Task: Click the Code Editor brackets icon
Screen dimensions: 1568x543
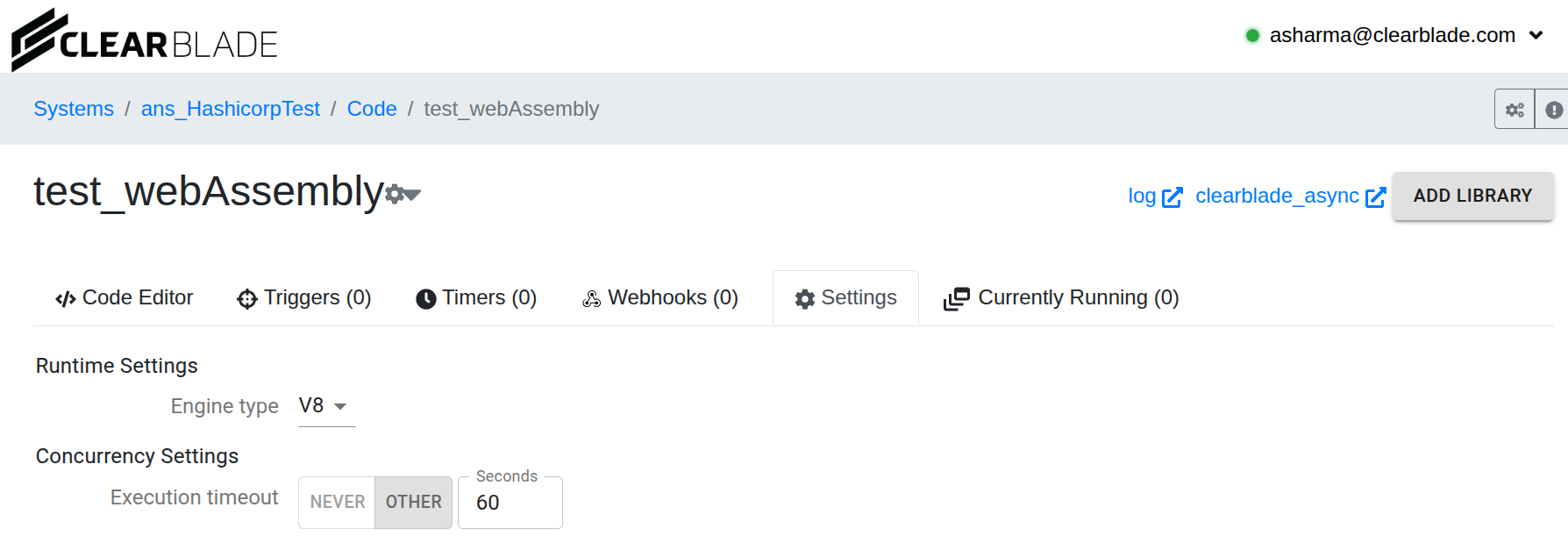Action: tap(65, 299)
